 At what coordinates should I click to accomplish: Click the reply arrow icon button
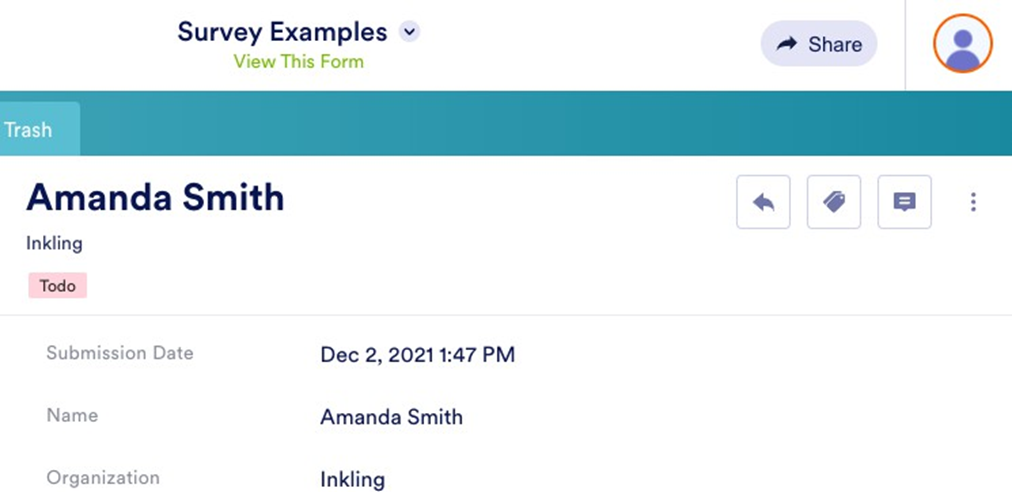click(763, 202)
